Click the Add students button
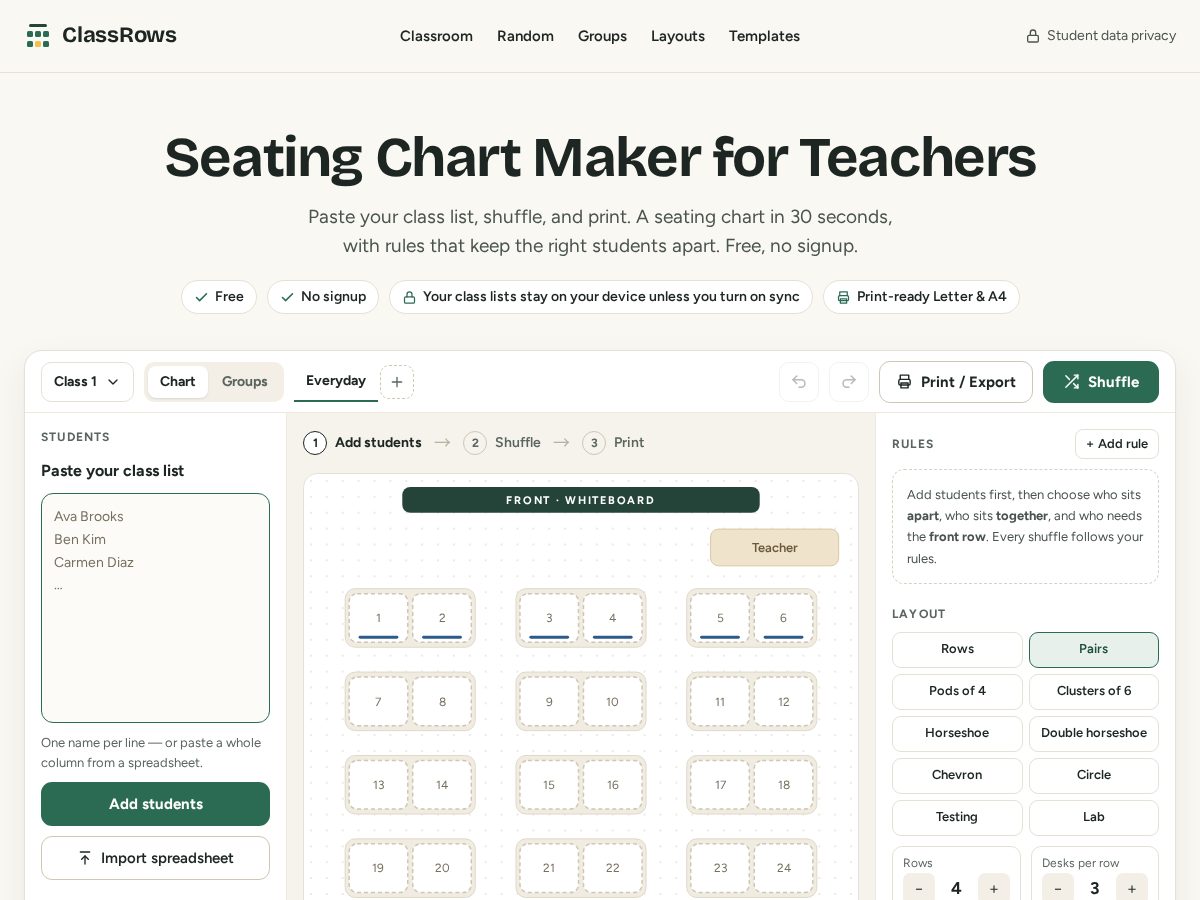 point(155,804)
